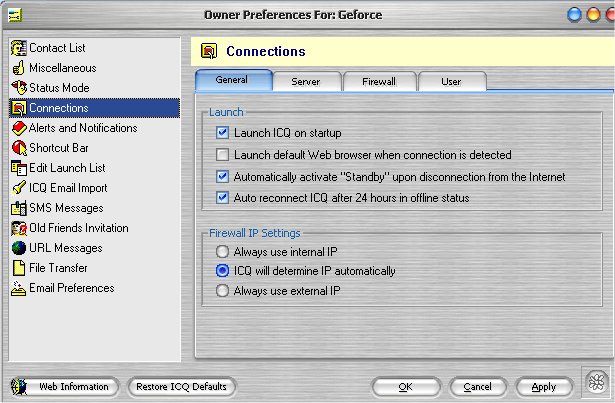Select ICQ will determine IP automatically
615x403 pixels.
click(222, 271)
